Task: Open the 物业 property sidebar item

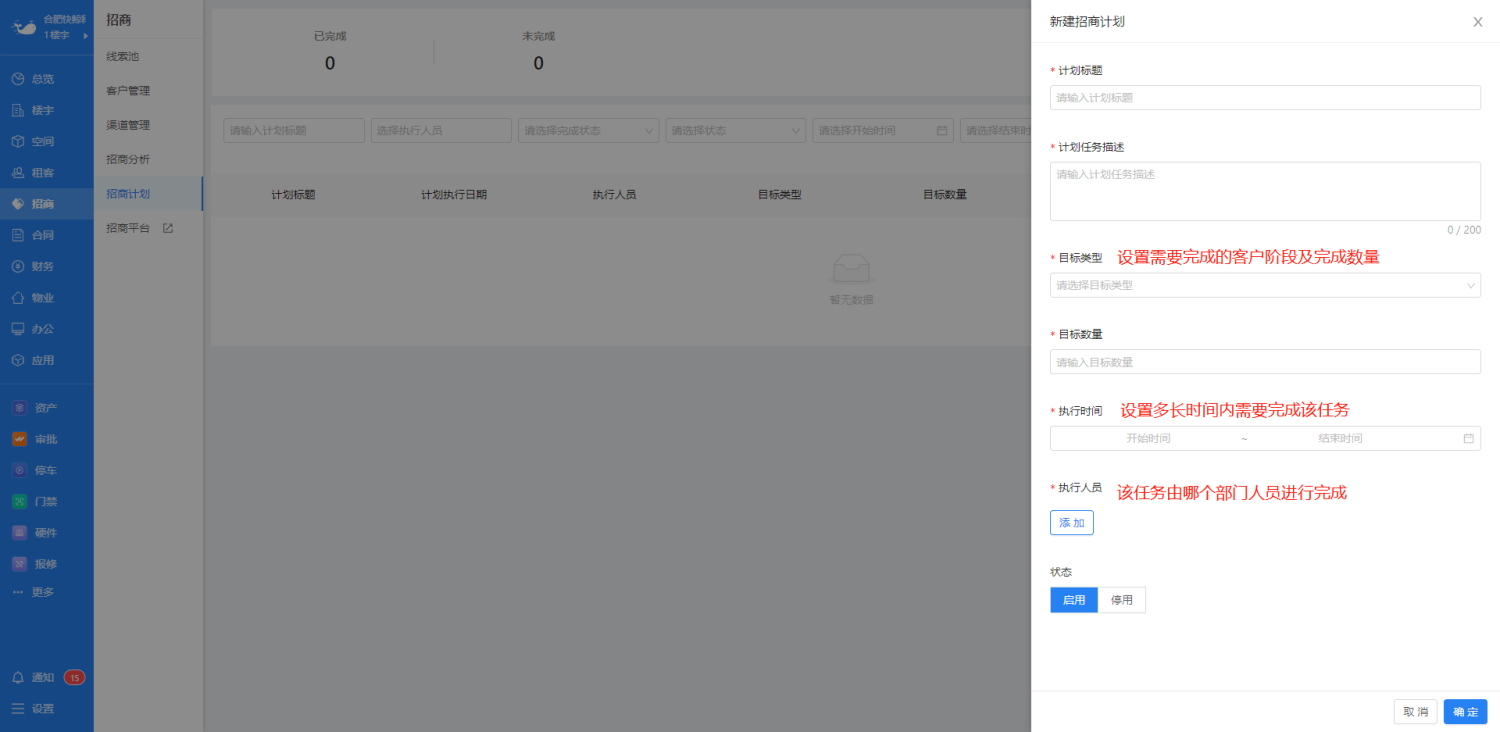Action: coord(32,297)
